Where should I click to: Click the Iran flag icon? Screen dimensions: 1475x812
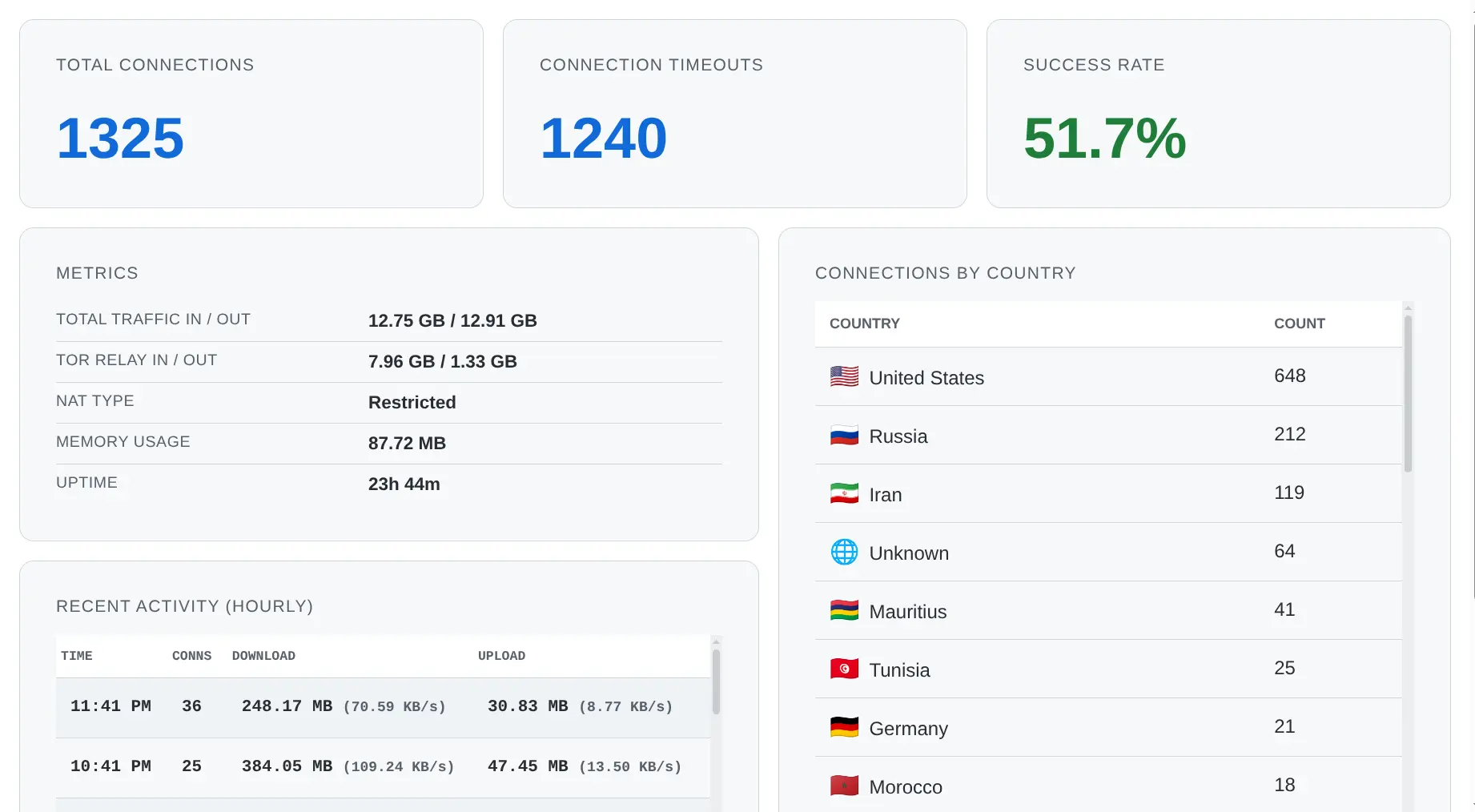pos(844,493)
